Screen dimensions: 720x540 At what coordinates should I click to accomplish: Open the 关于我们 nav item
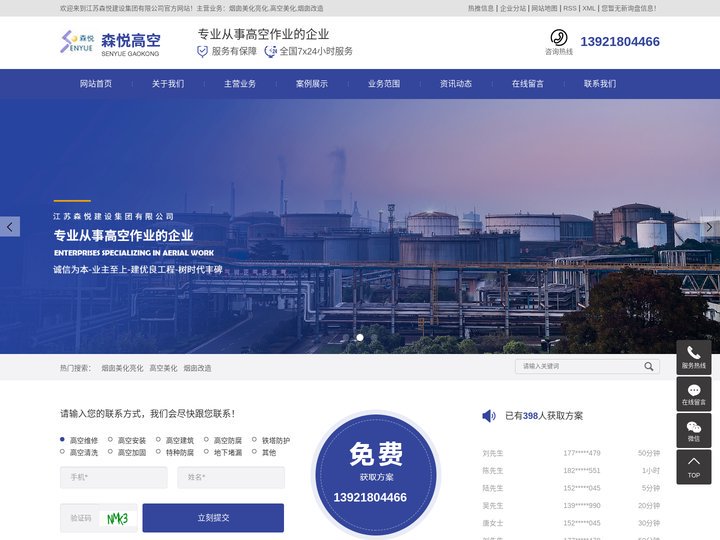coord(168,84)
